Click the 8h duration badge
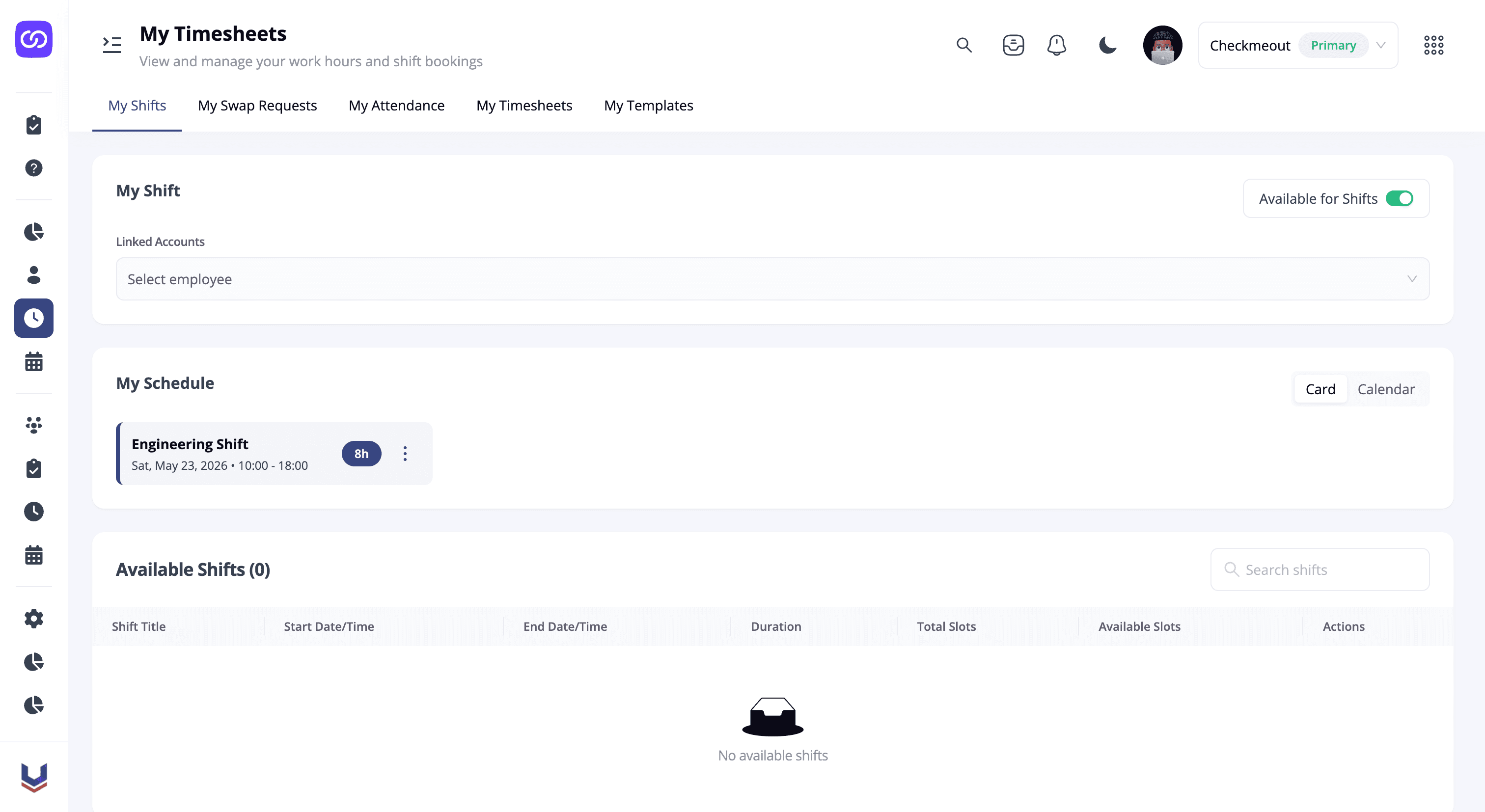This screenshot has width=1485, height=812. (x=361, y=454)
